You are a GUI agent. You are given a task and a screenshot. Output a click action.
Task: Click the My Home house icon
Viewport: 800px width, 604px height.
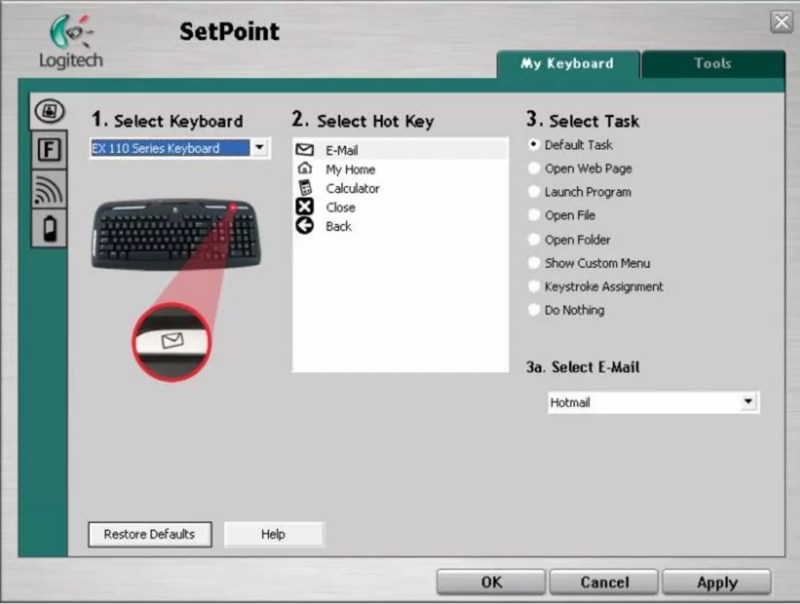point(305,168)
